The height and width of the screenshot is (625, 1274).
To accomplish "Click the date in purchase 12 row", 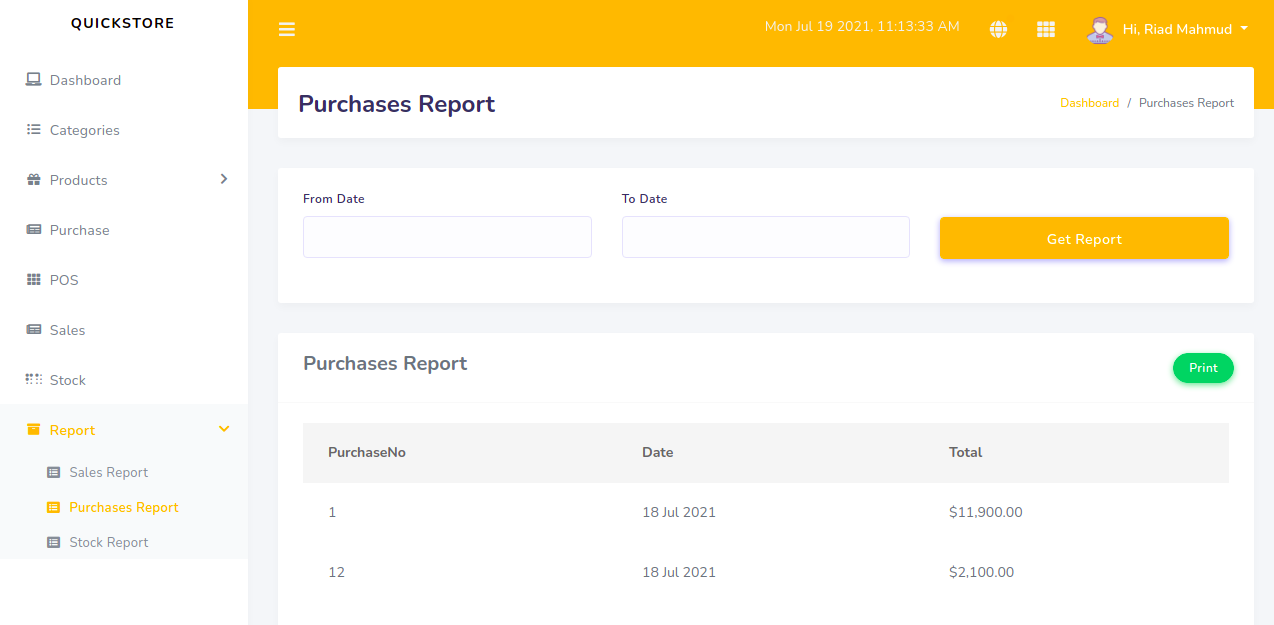I will (679, 572).
